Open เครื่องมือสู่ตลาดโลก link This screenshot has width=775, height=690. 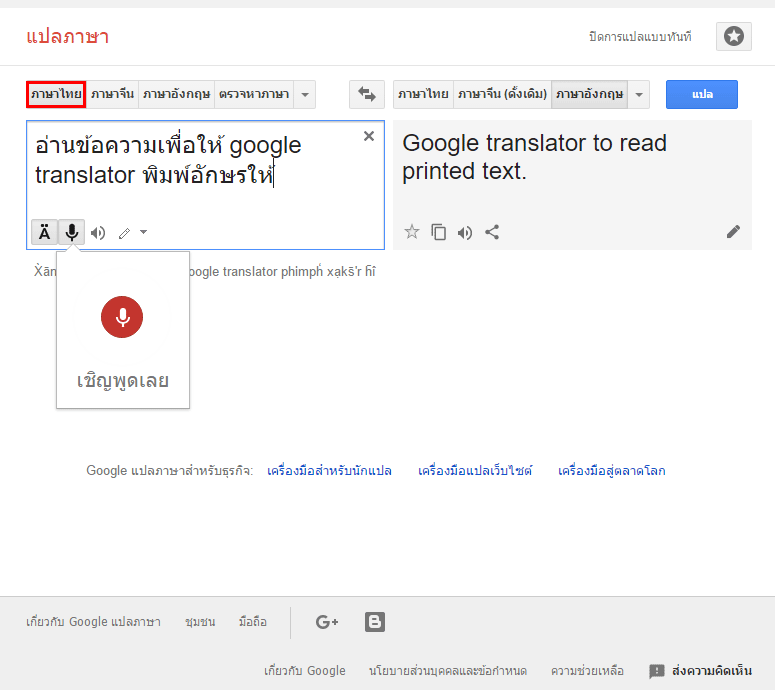[x=611, y=471]
